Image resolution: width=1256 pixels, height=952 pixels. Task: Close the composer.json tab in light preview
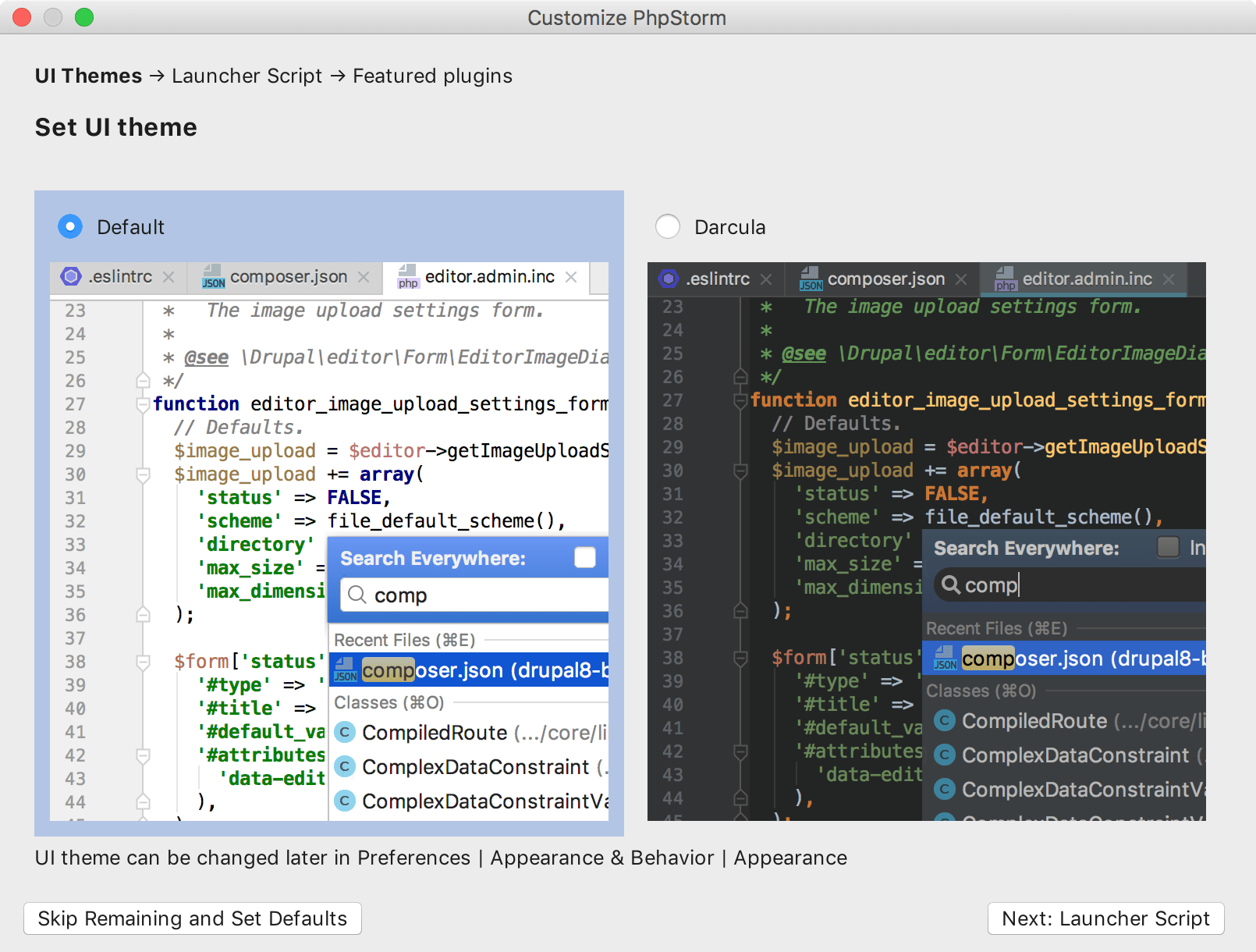click(364, 277)
